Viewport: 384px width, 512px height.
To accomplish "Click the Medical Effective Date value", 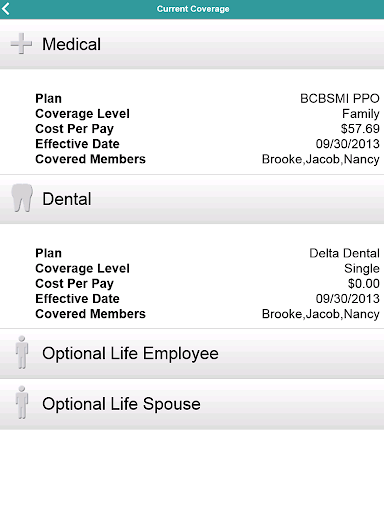I will coord(348,144).
